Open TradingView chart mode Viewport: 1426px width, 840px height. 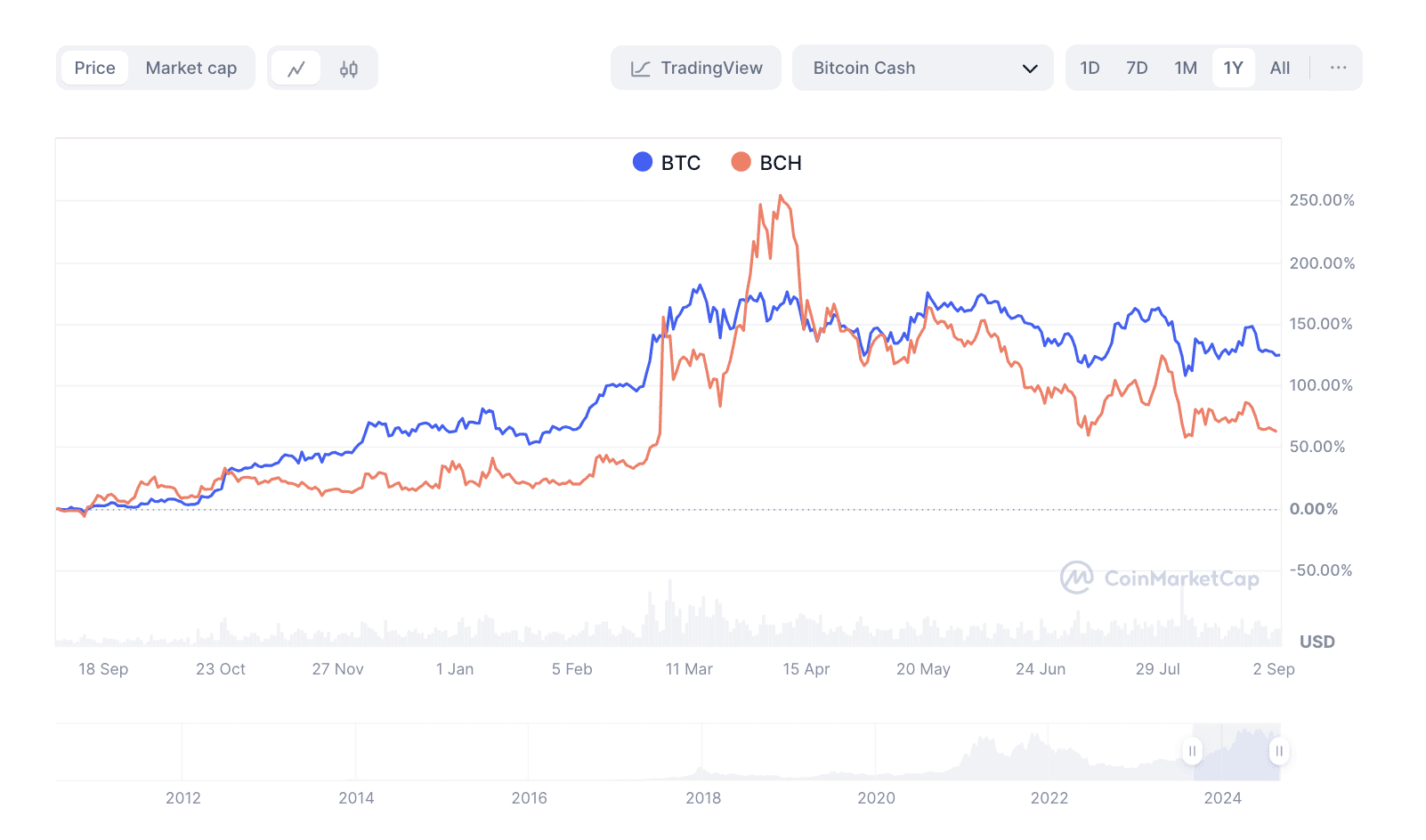point(696,69)
